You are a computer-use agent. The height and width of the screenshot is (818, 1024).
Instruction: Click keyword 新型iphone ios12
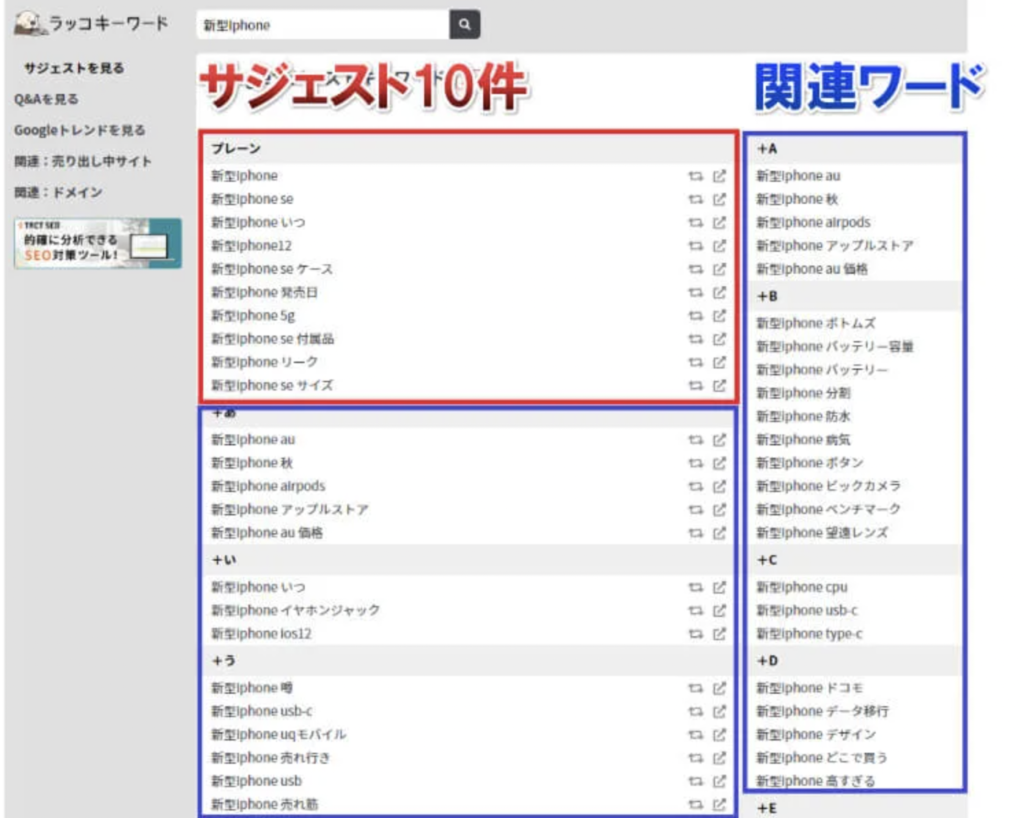(x=261, y=634)
